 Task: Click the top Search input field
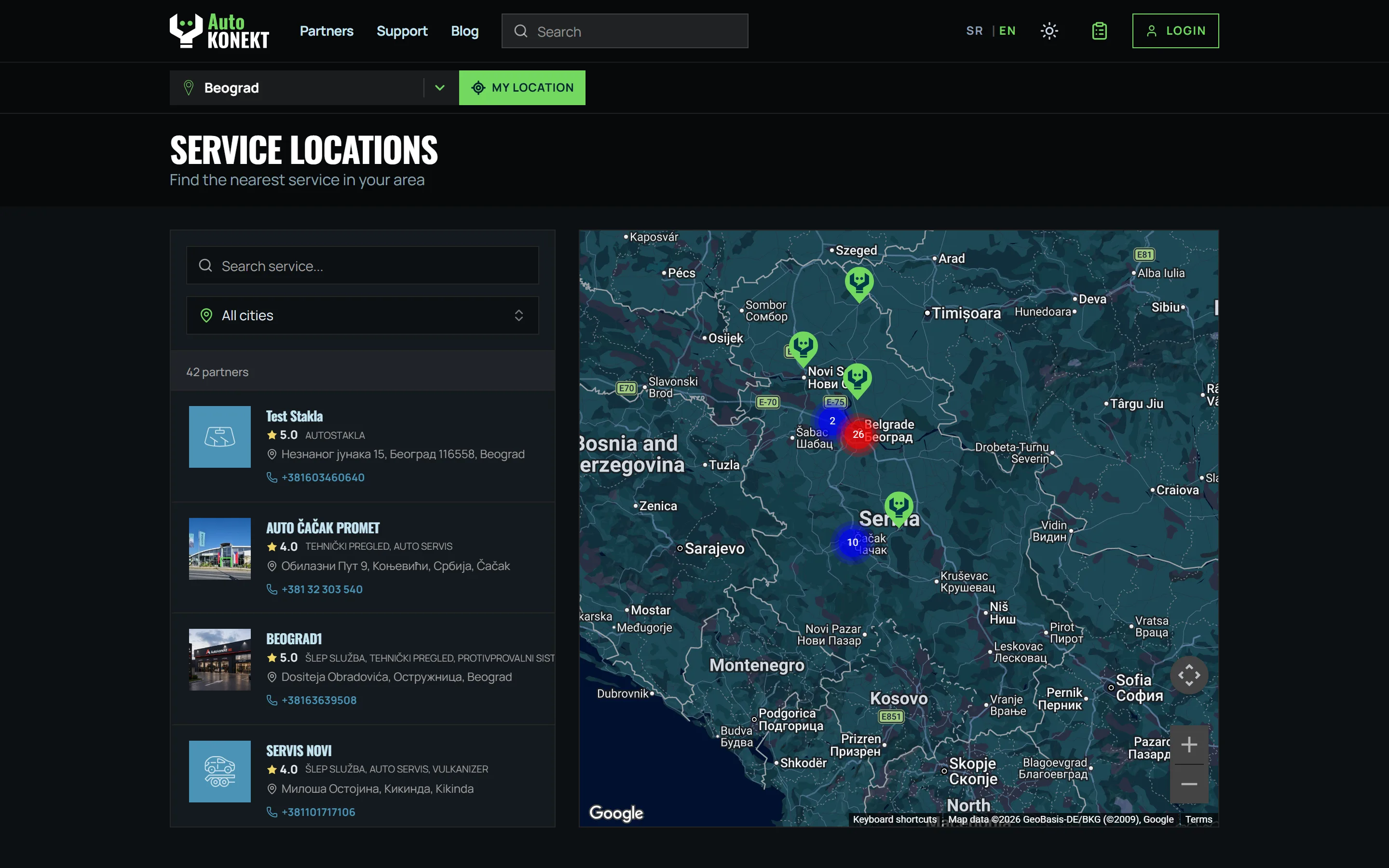(x=625, y=31)
